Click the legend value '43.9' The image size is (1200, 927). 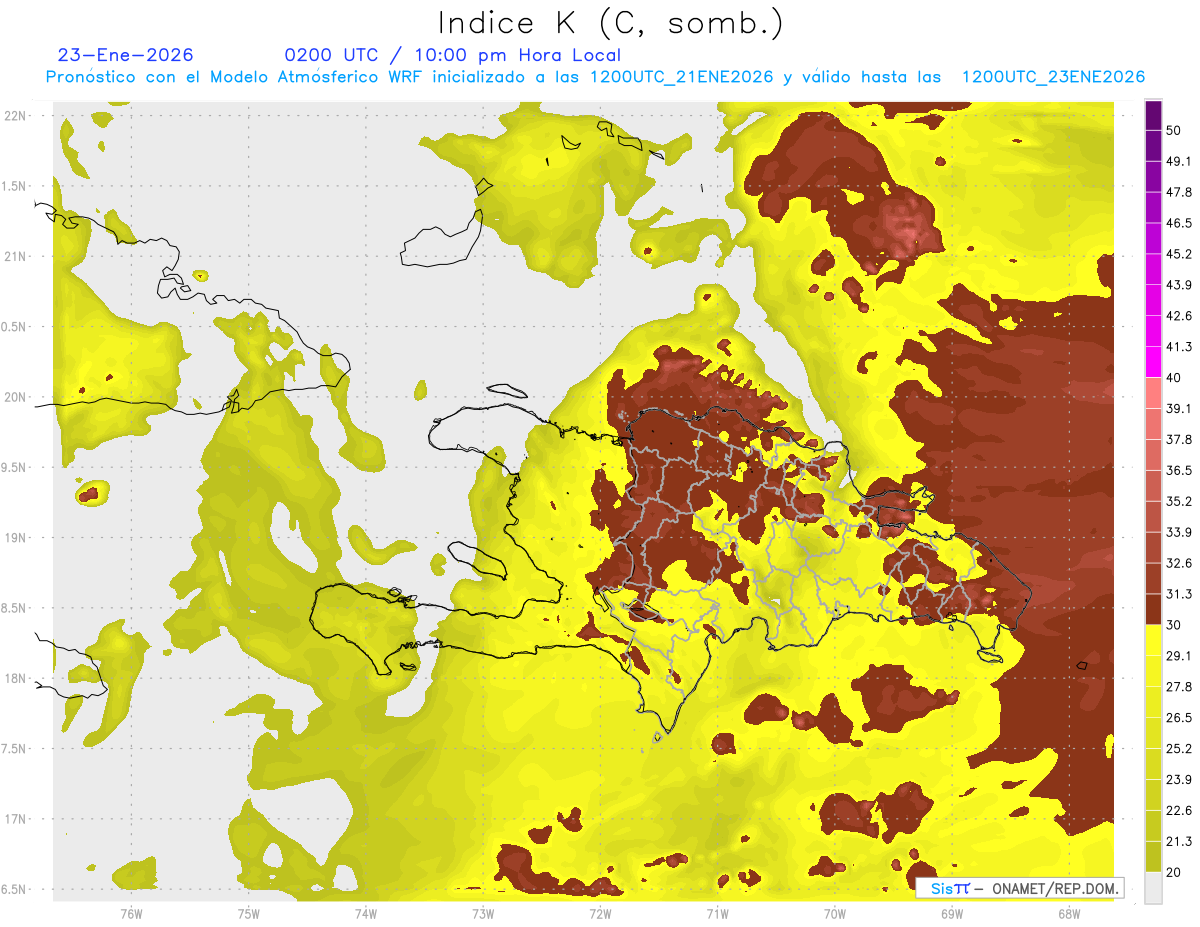pos(1179,285)
